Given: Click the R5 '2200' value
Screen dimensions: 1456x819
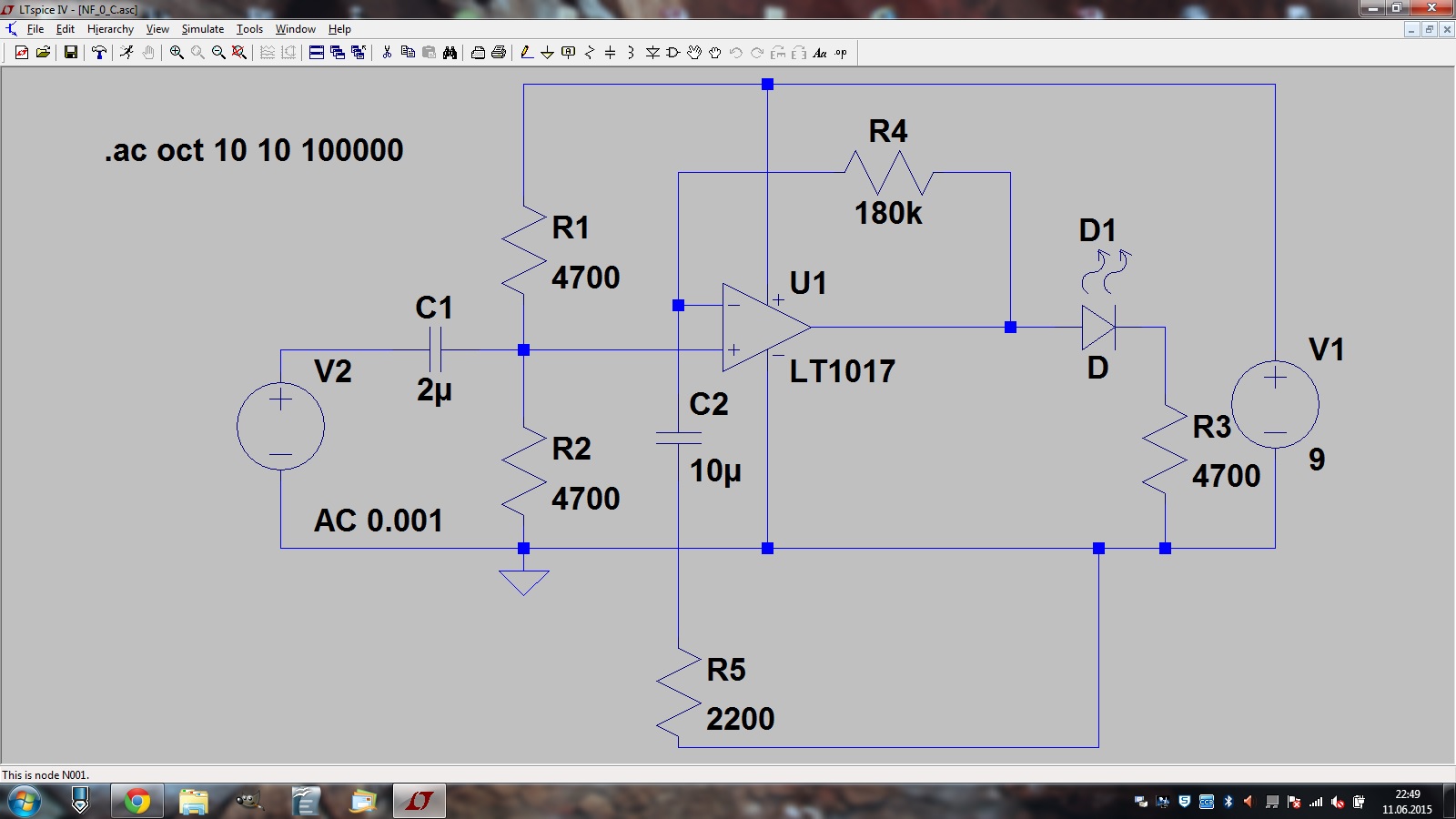Looking at the screenshot, I should pyautogui.click(x=741, y=719).
